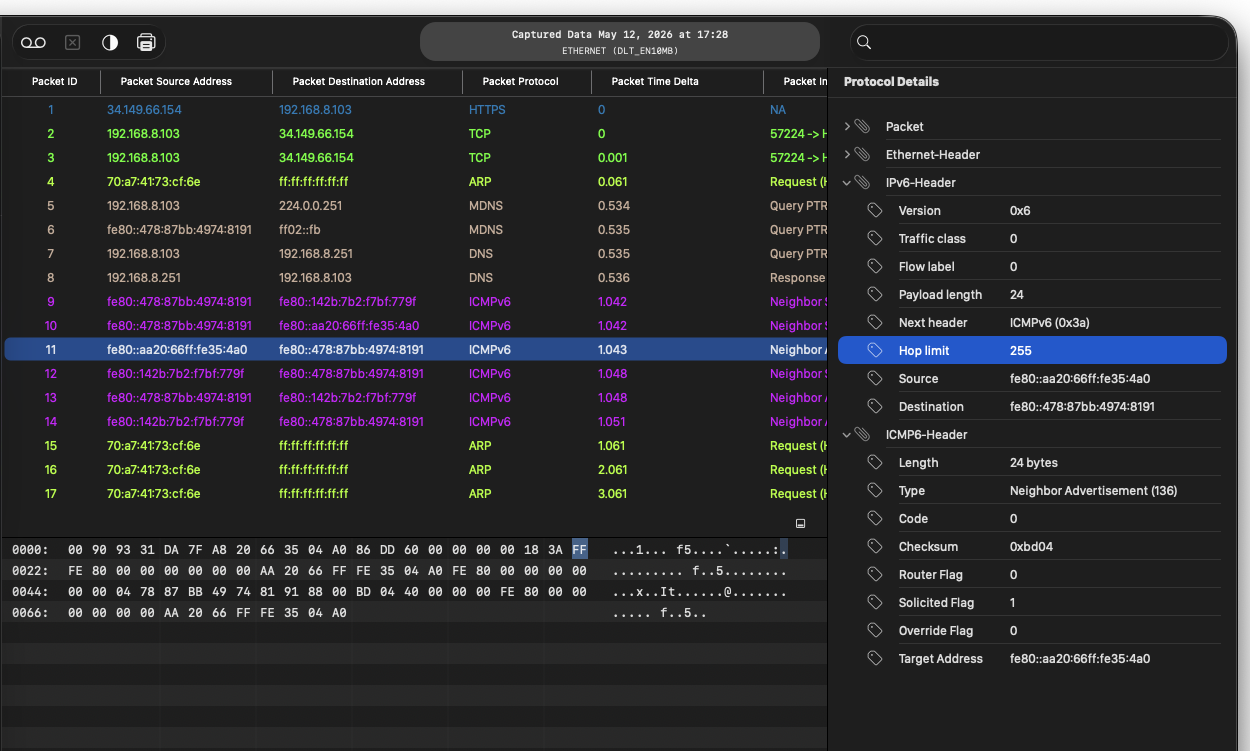Select packet 16 with time delta 2.061
The height and width of the screenshot is (751, 1250).
(415, 470)
